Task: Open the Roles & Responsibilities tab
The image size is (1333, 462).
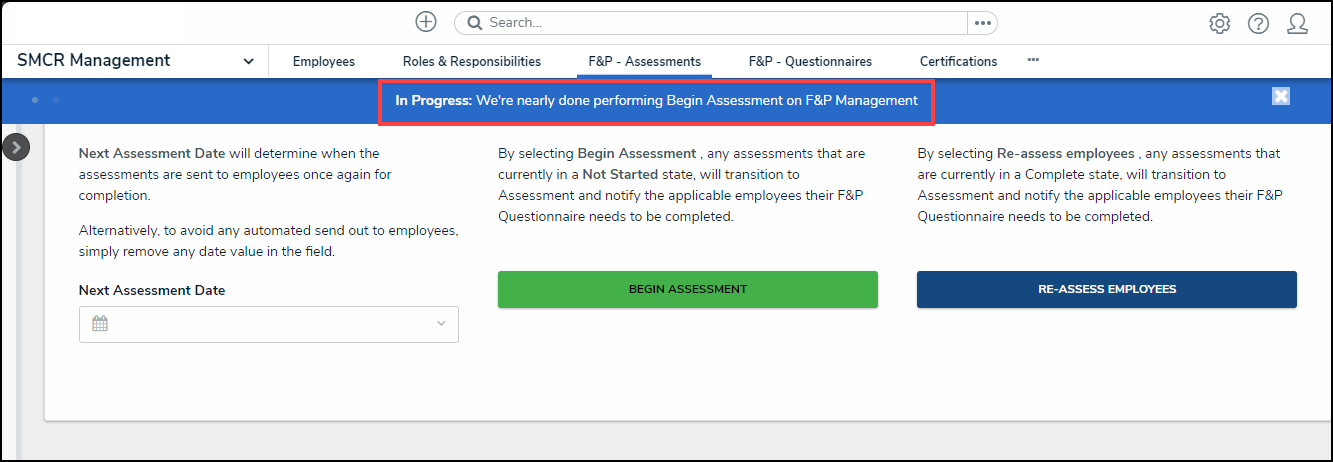Action: (x=472, y=62)
